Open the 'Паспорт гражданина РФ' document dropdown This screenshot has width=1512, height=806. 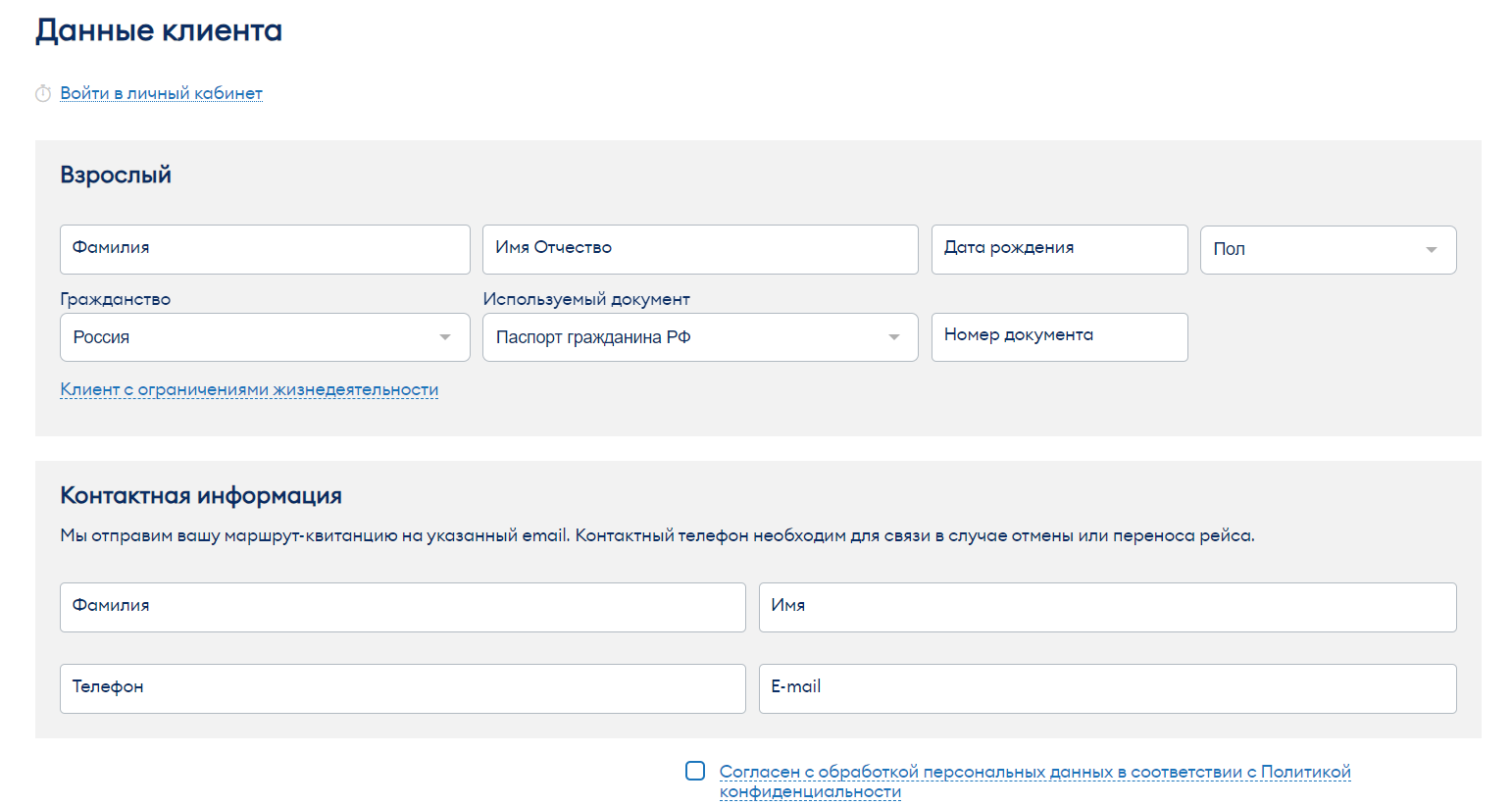(700, 337)
